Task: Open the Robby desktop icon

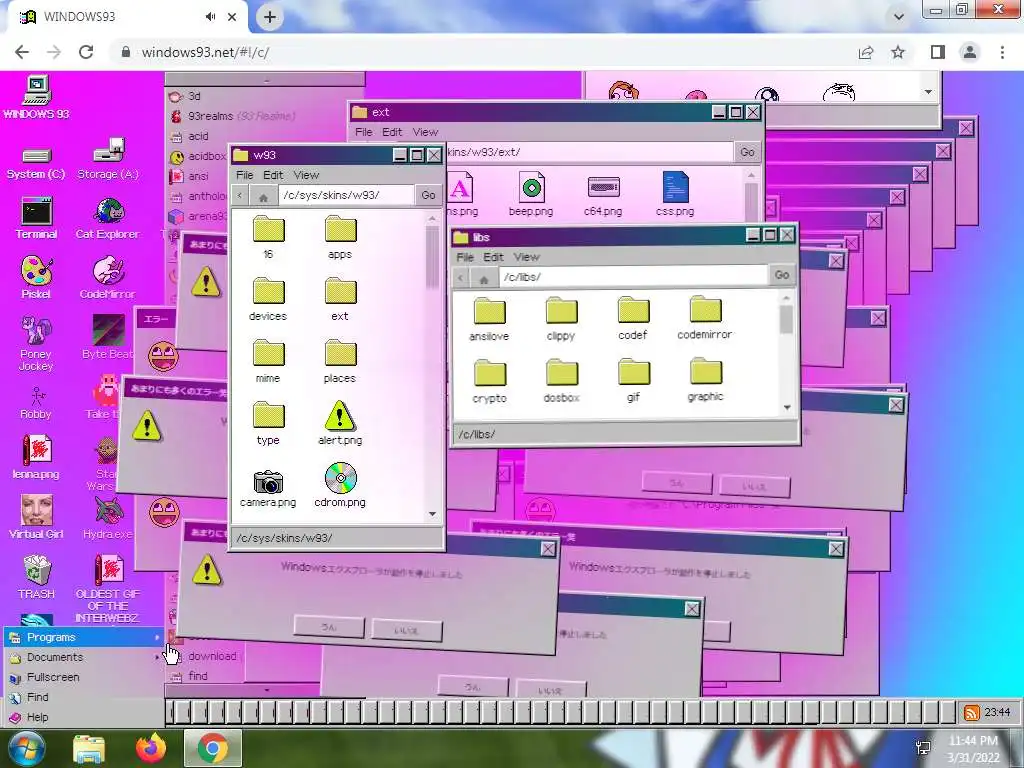Action: coord(36,403)
